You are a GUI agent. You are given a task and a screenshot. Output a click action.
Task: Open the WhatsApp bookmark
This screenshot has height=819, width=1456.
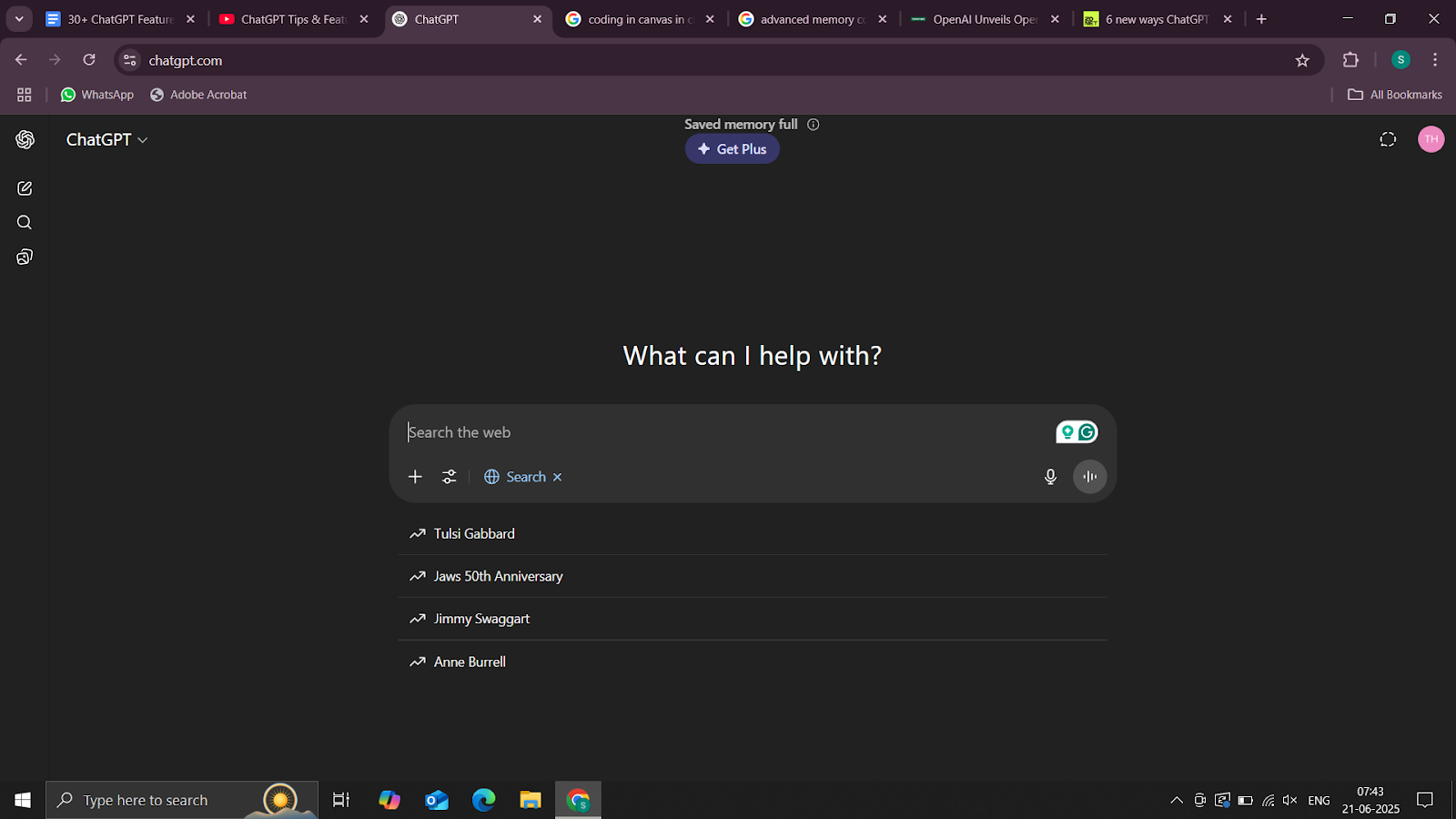pyautogui.click(x=97, y=95)
